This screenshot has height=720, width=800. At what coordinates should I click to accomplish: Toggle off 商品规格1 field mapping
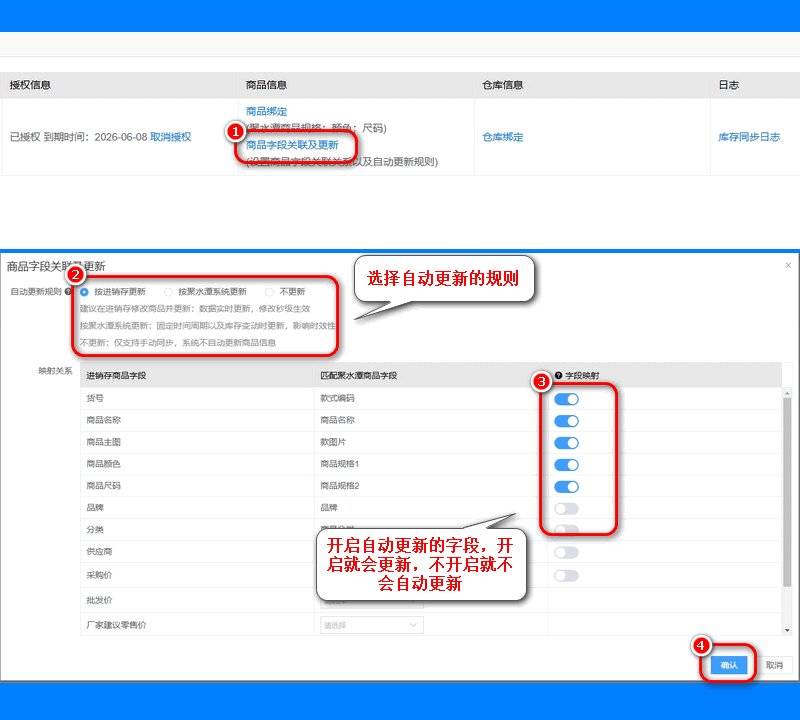[566, 465]
